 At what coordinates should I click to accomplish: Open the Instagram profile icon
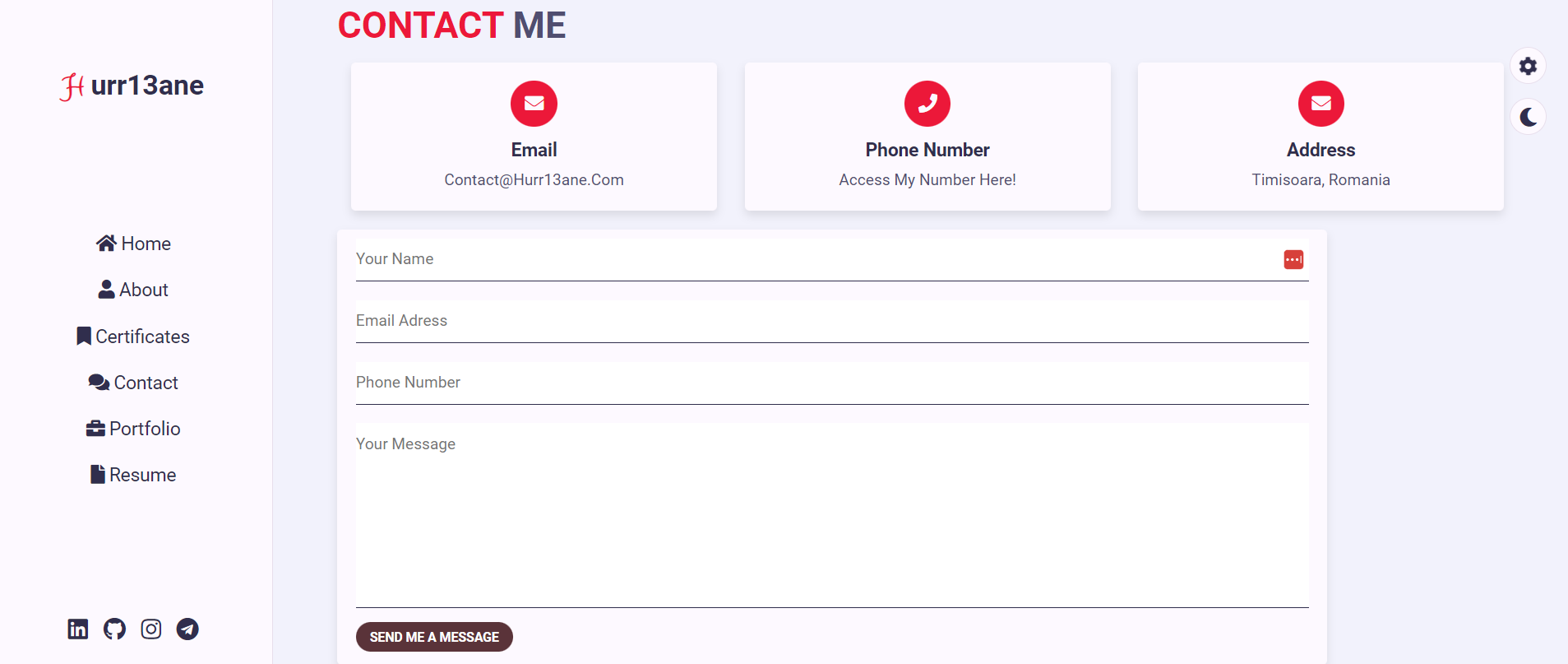[x=151, y=629]
